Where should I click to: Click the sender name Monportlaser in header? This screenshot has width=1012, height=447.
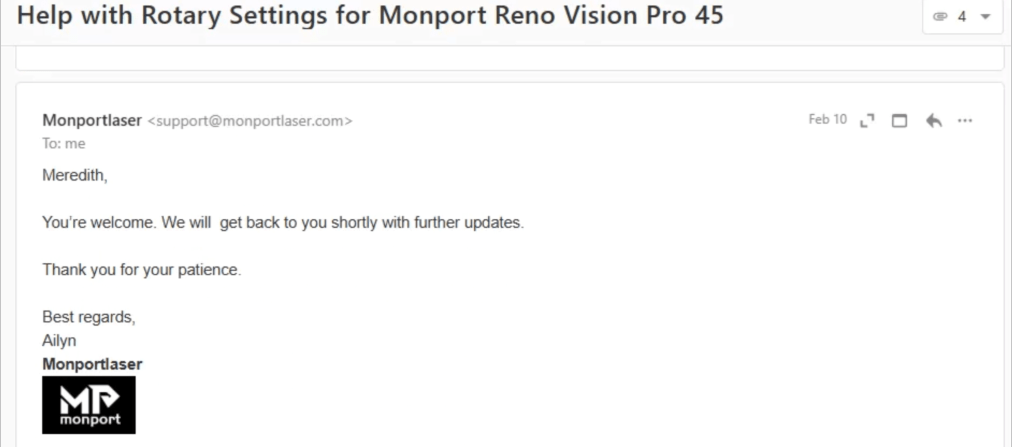click(x=92, y=120)
